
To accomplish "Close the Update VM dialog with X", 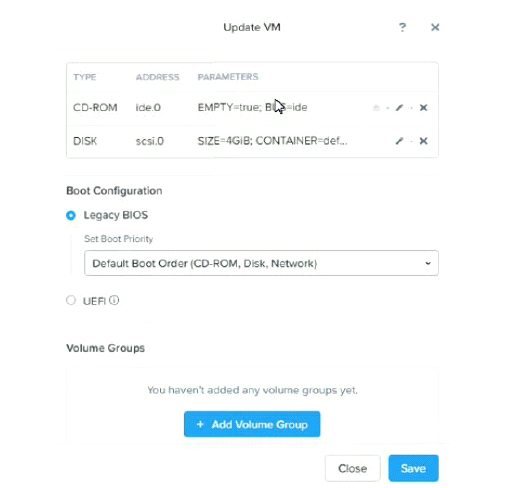I will coord(435,27).
